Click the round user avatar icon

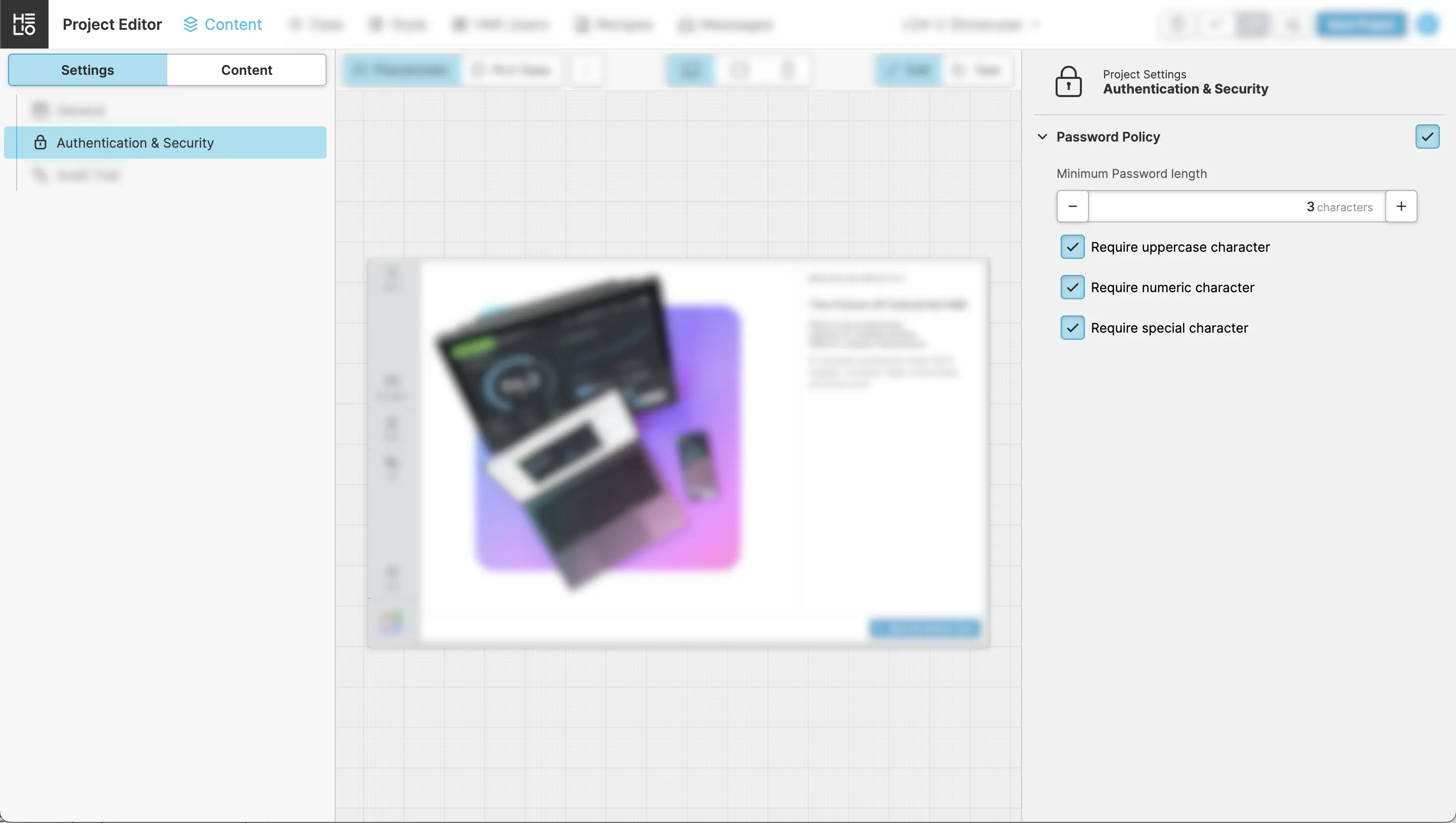(1428, 24)
